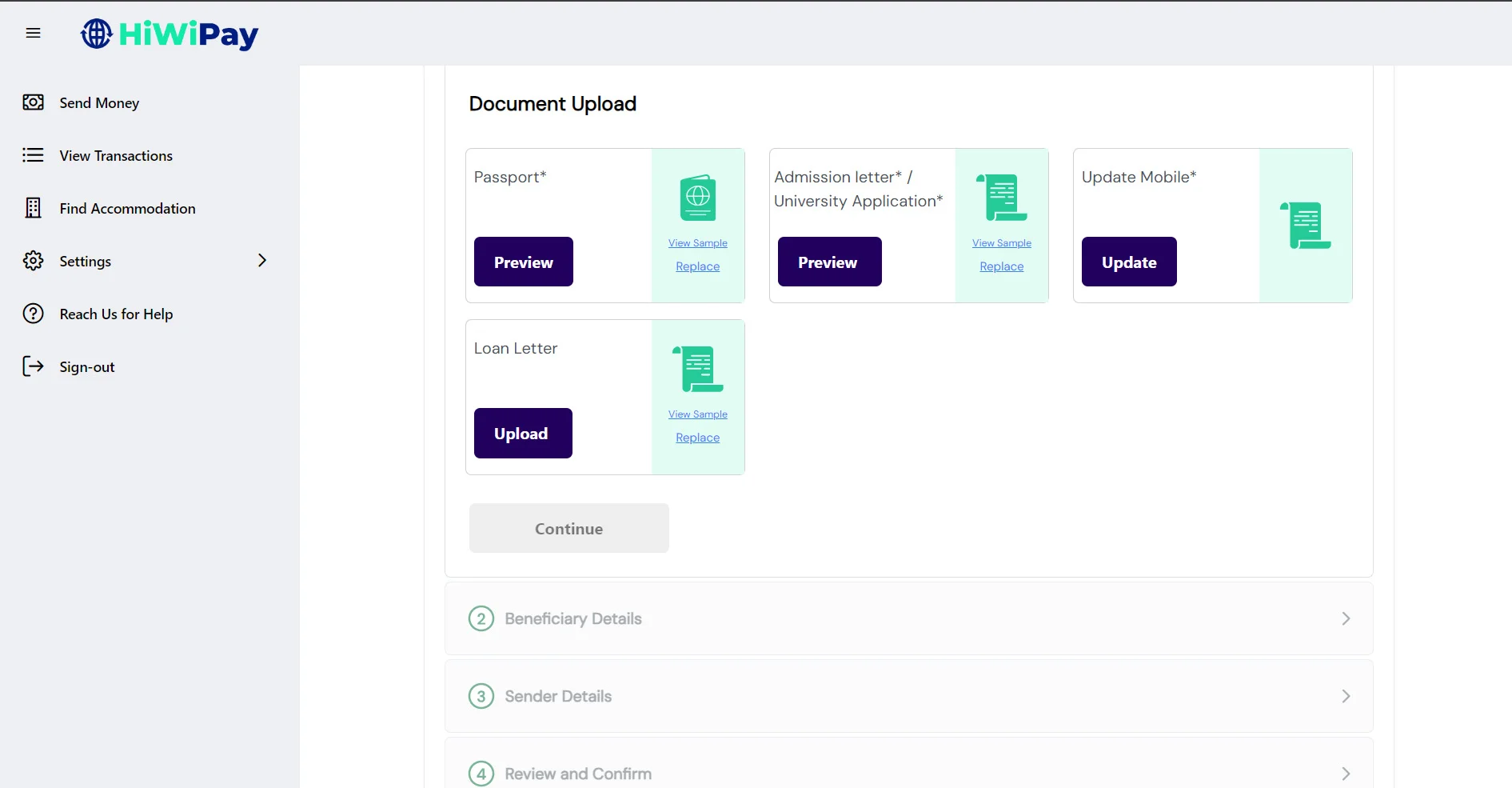
Task: Expand the Sender Details section chevron
Action: 1345,696
